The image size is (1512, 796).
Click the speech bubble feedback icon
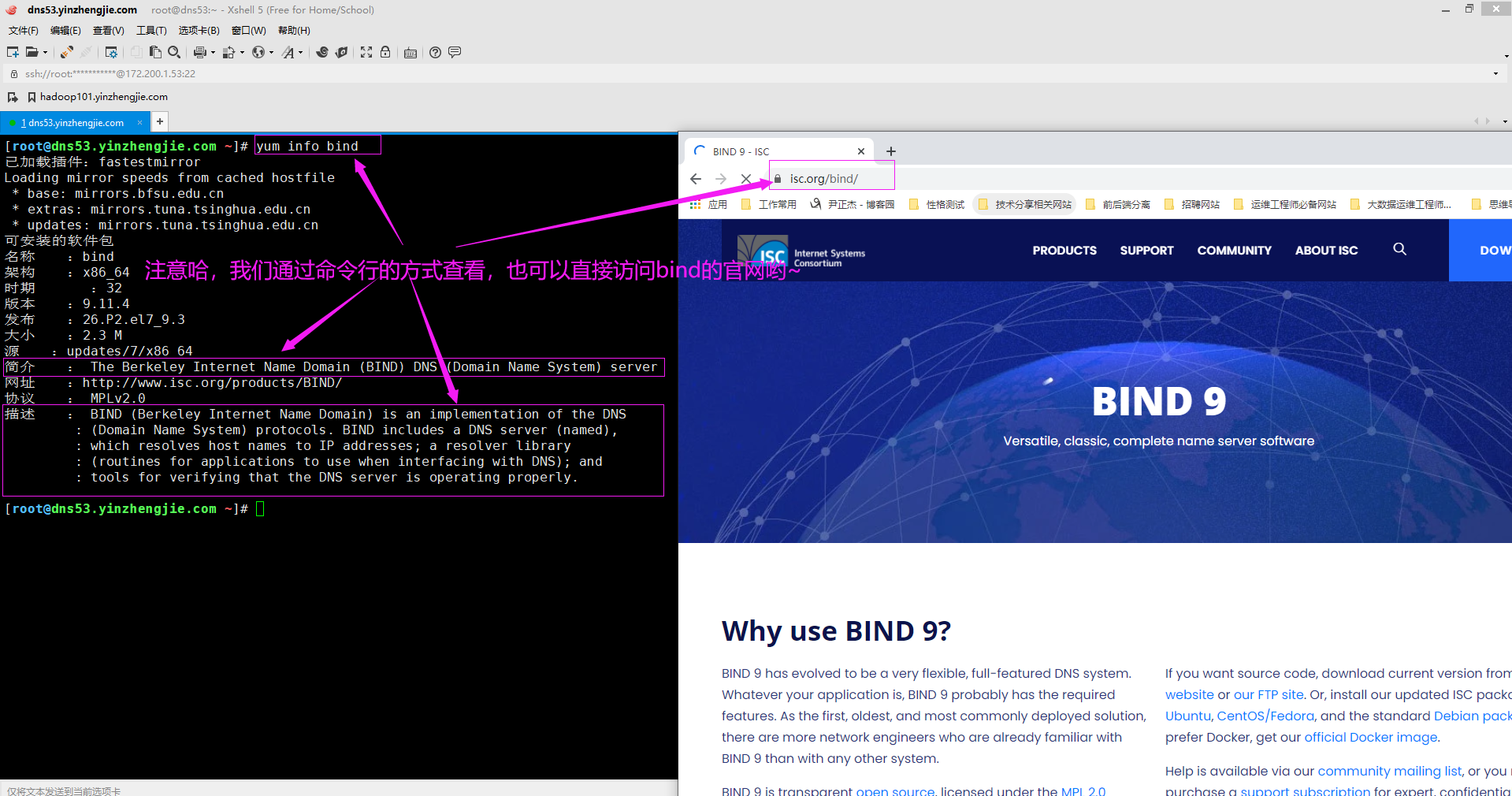[455, 52]
